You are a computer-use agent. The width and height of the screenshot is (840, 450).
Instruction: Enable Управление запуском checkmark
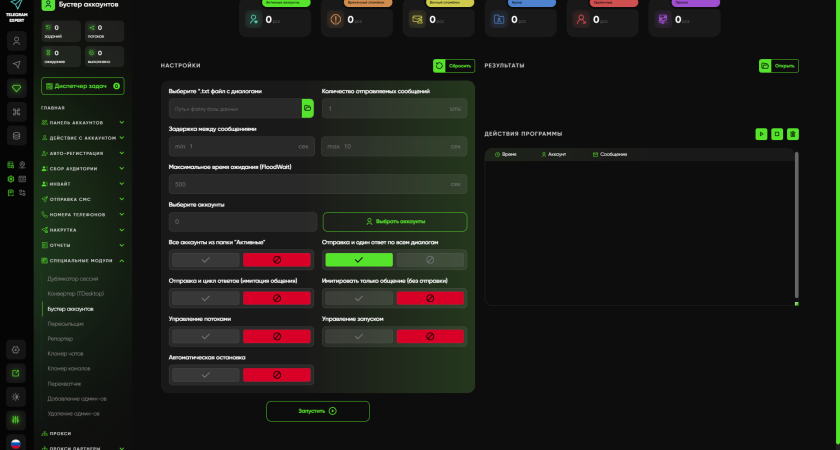pyautogui.click(x=359, y=336)
